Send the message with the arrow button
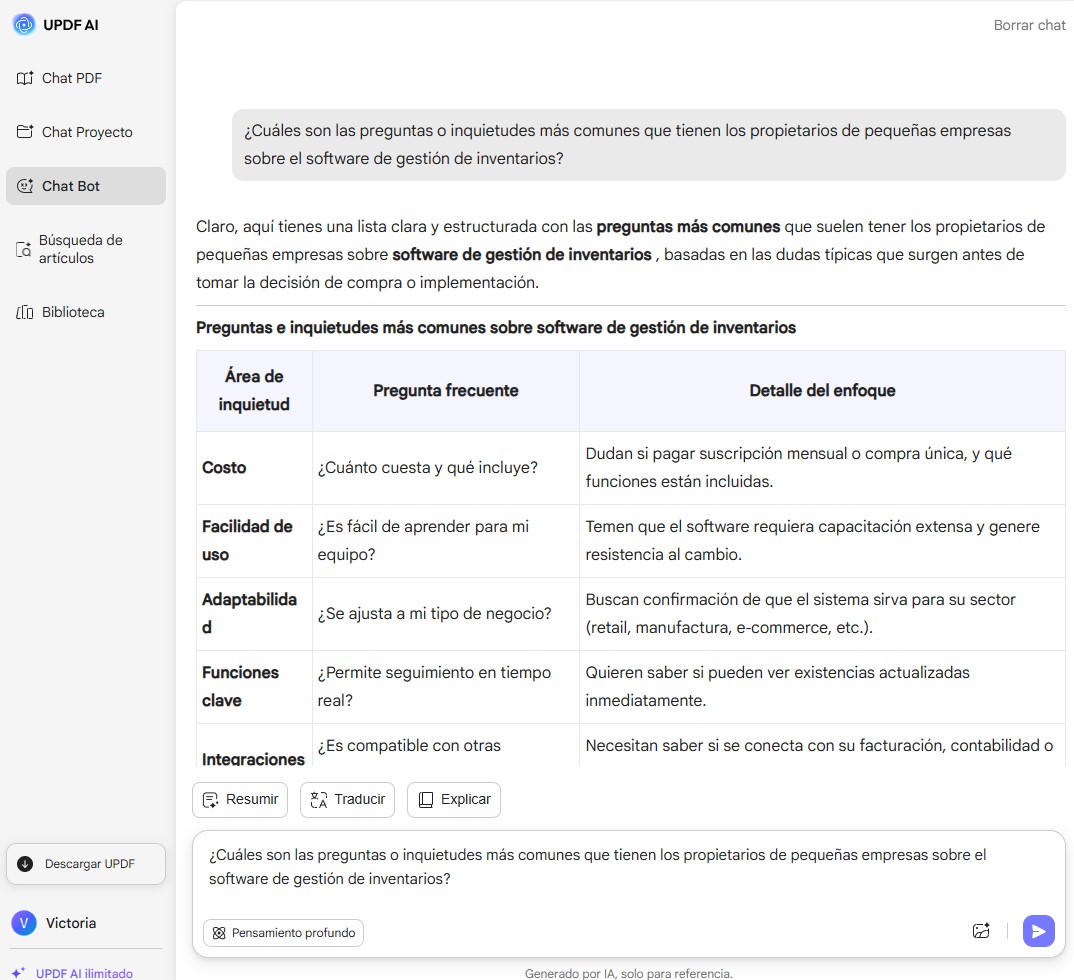This screenshot has width=1074, height=980. pos(1038,931)
